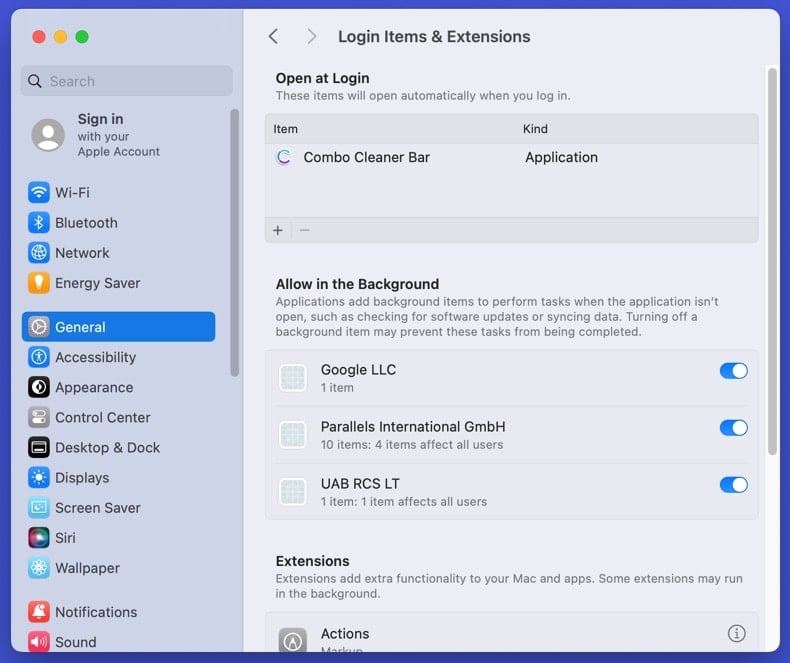The height and width of the screenshot is (663, 790).
Task: Show info for the Actions extension
Action: coord(737,633)
